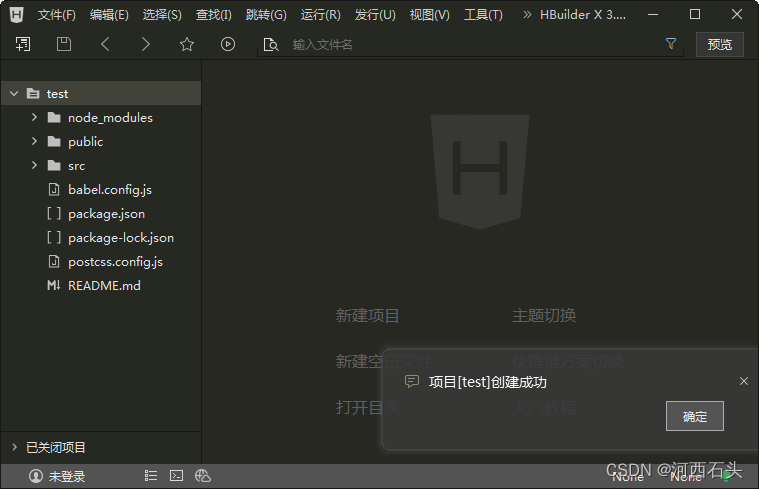759x489 pixels.
Task: Click the 主题切换 link
Action: (544, 316)
